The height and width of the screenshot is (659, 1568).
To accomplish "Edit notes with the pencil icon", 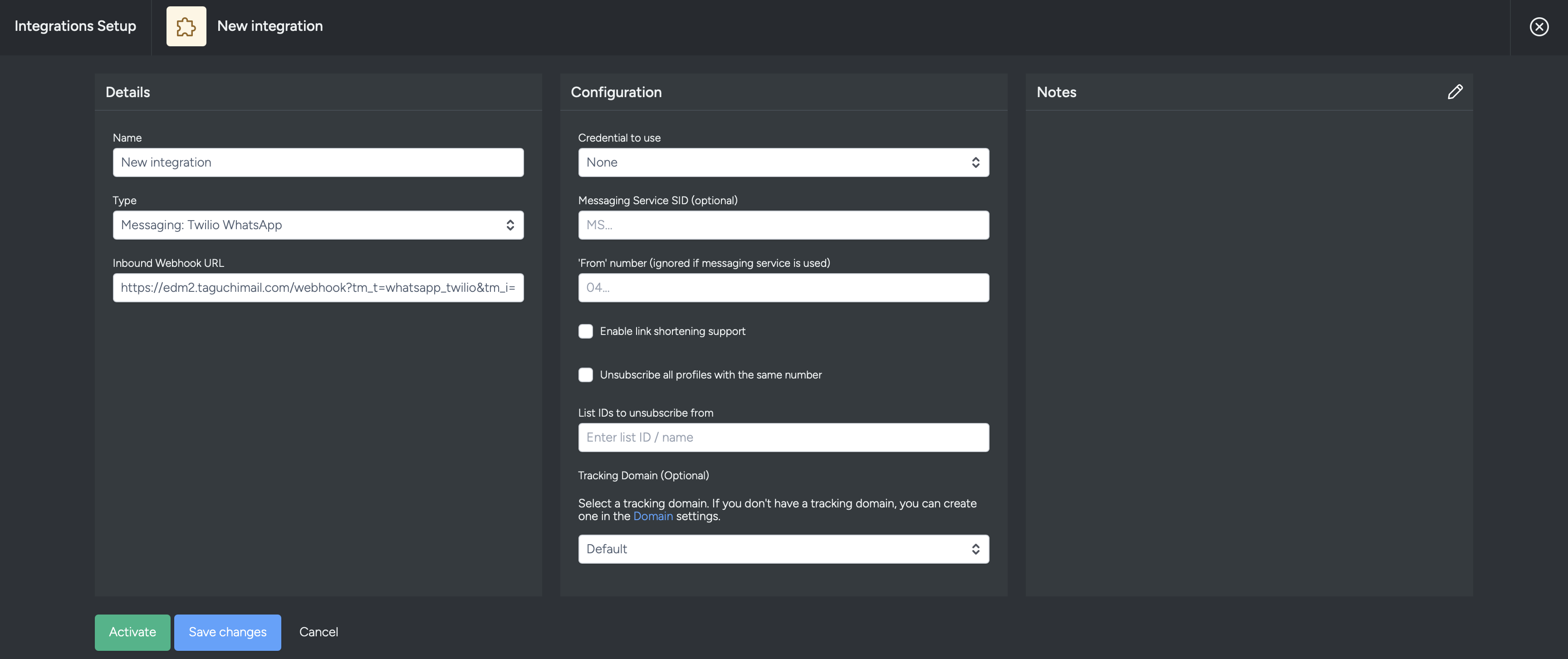I will [x=1455, y=92].
